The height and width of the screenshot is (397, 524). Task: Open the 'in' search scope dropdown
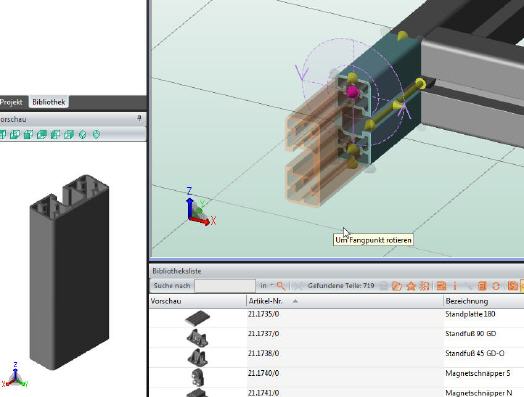267,285
